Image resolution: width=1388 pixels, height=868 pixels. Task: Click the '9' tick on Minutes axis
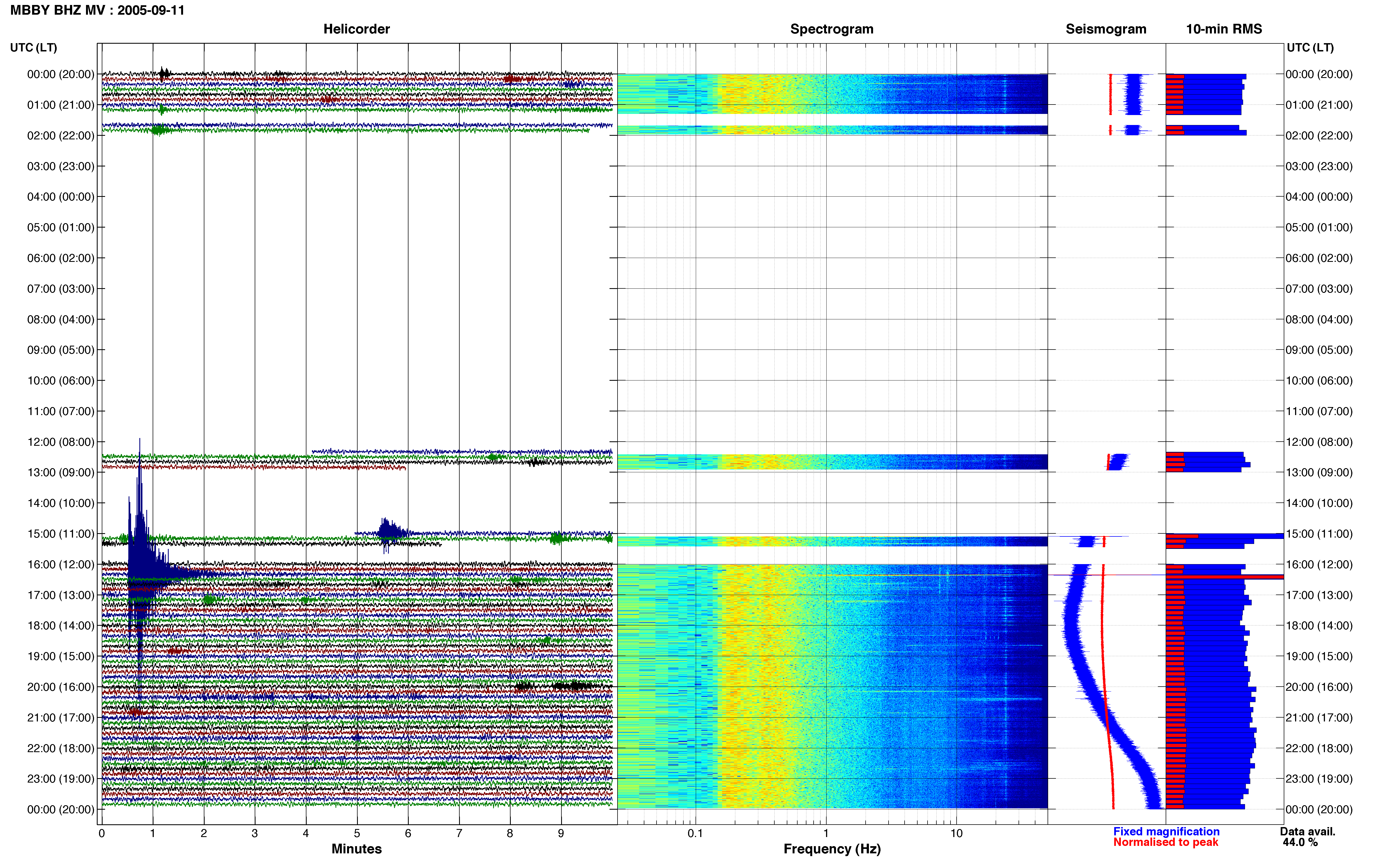pyautogui.click(x=561, y=833)
